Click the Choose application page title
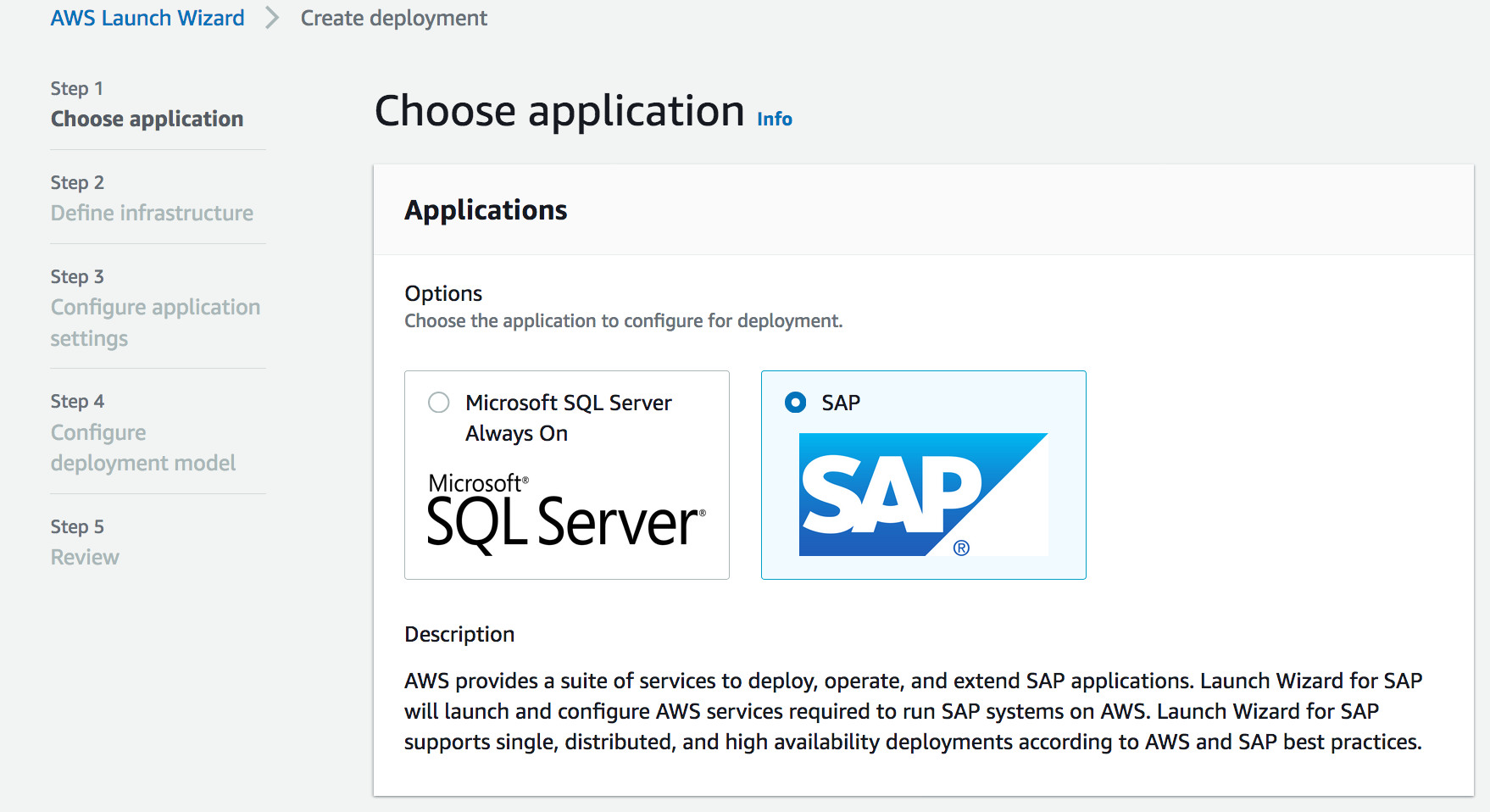This screenshot has width=1490, height=812. pos(559,111)
